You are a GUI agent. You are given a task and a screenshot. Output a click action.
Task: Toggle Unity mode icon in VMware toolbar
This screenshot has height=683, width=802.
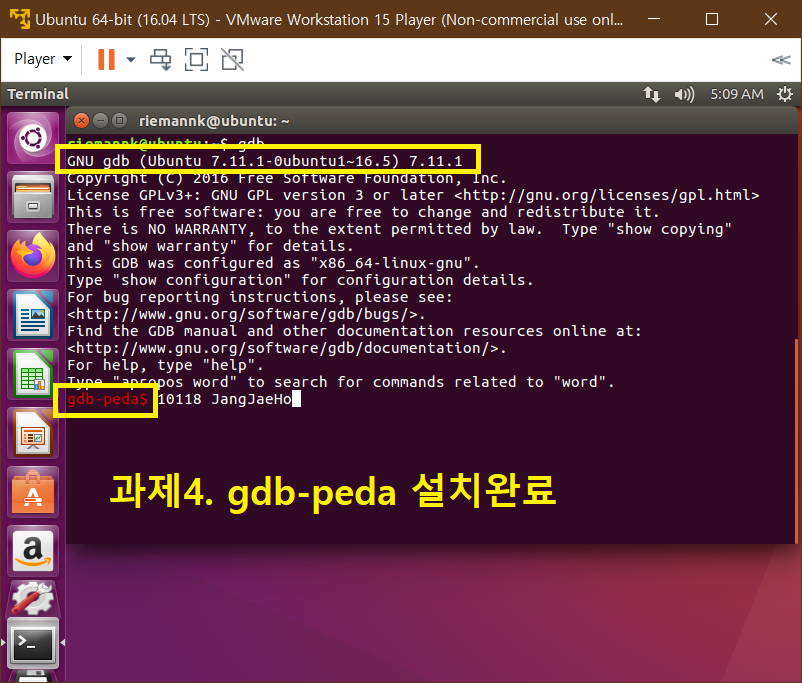pos(233,59)
